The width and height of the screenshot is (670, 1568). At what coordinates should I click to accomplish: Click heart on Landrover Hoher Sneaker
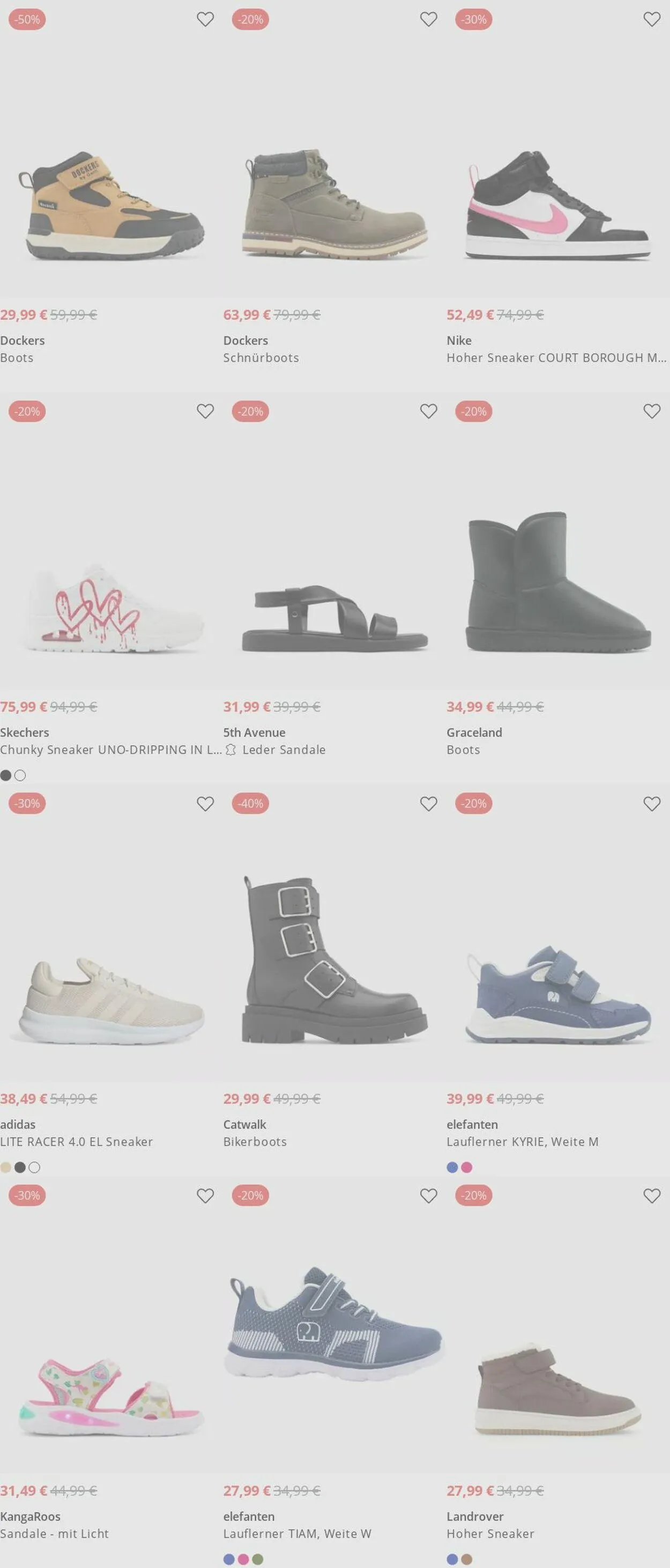click(652, 1196)
